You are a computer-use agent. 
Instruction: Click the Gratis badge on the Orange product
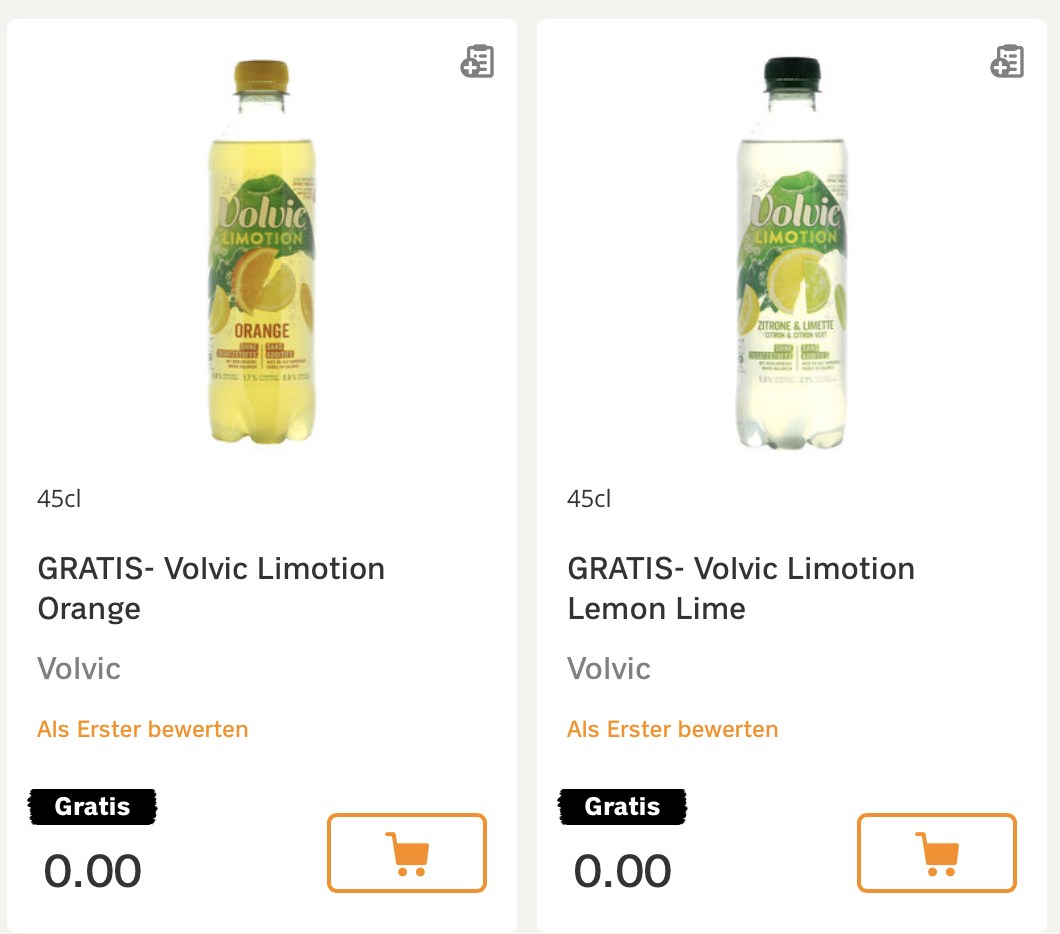click(92, 806)
